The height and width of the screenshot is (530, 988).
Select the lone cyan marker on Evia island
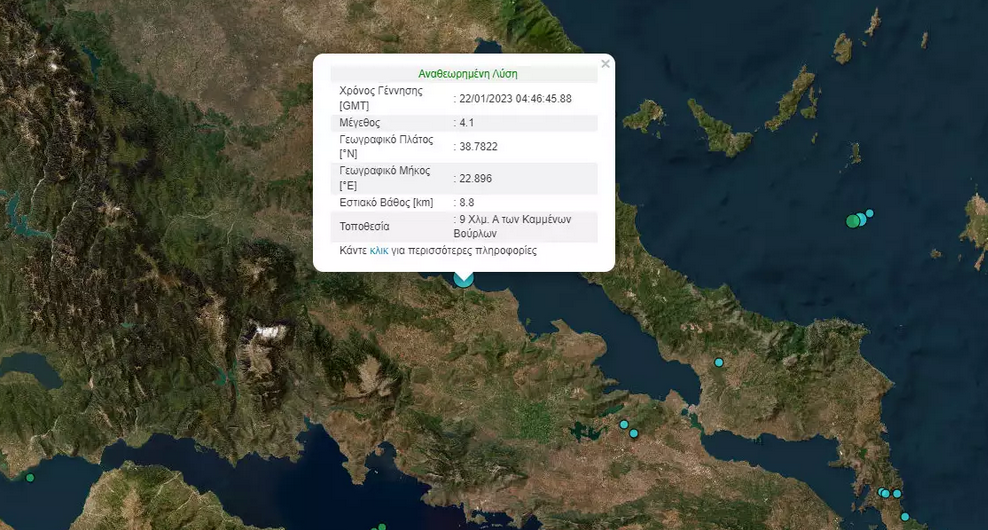pyautogui.click(x=718, y=362)
